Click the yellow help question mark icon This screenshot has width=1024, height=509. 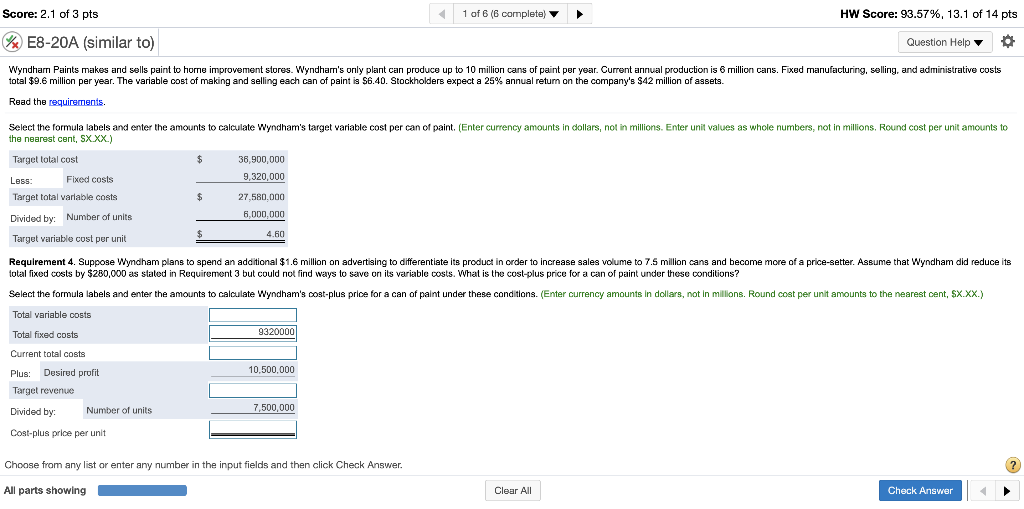(x=1013, y=465)
